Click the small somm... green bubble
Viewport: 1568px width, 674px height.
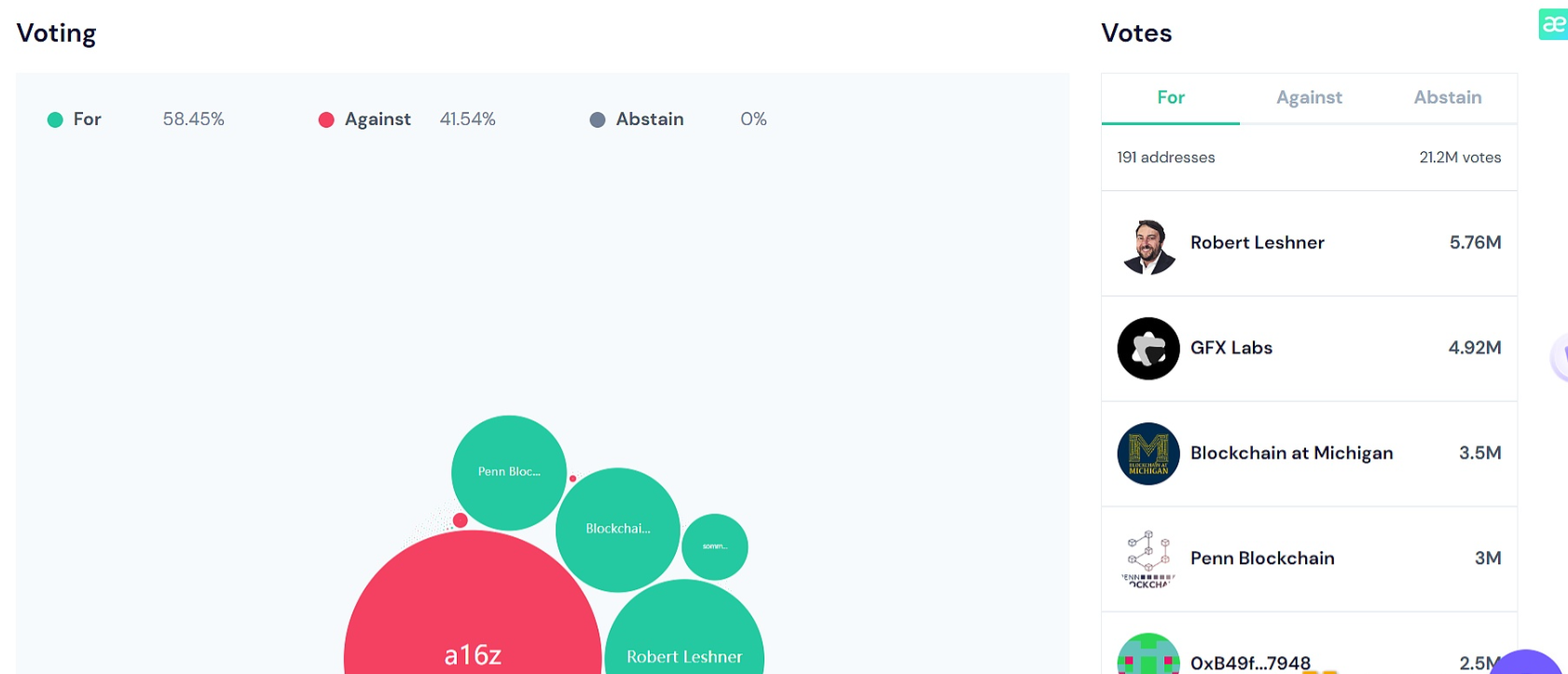pos(715,546)
